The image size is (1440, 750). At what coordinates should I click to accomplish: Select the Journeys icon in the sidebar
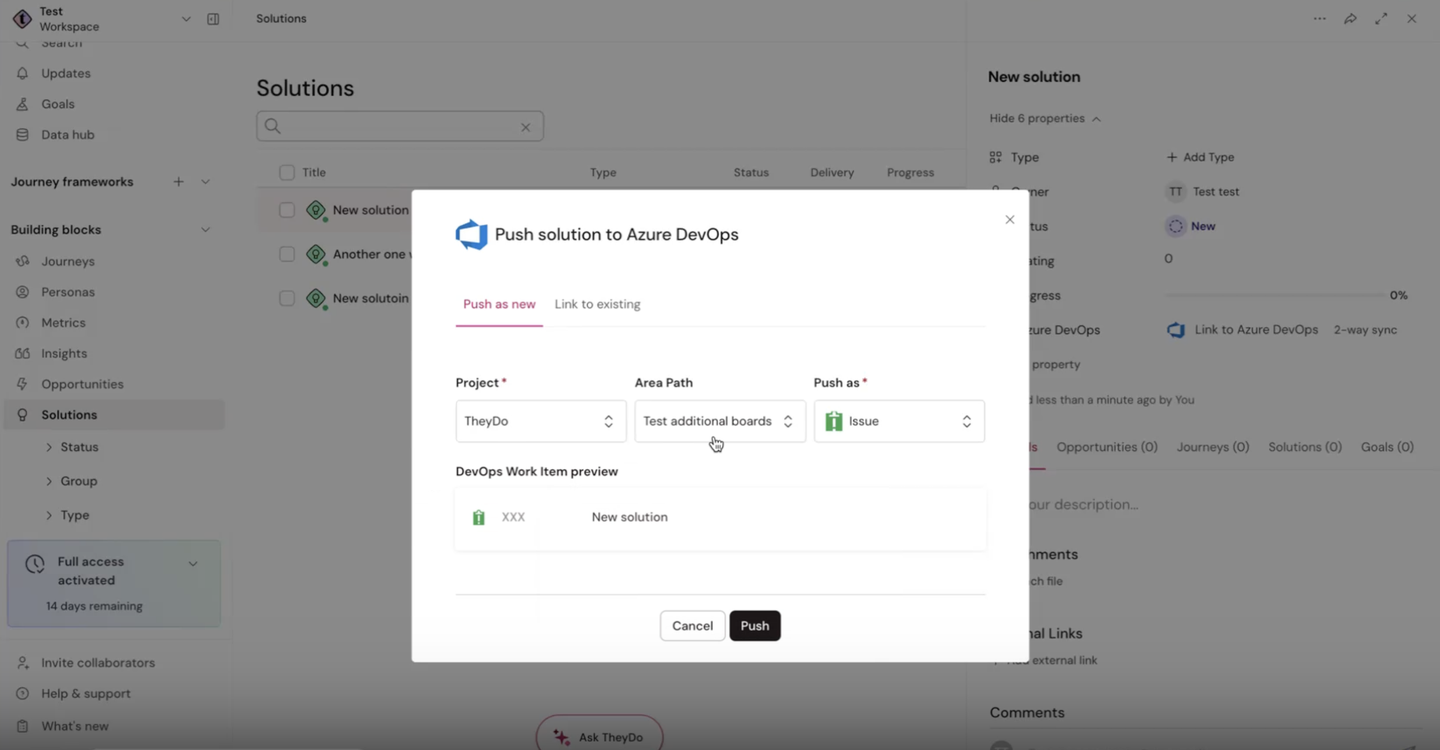click(x=22, y=261)
